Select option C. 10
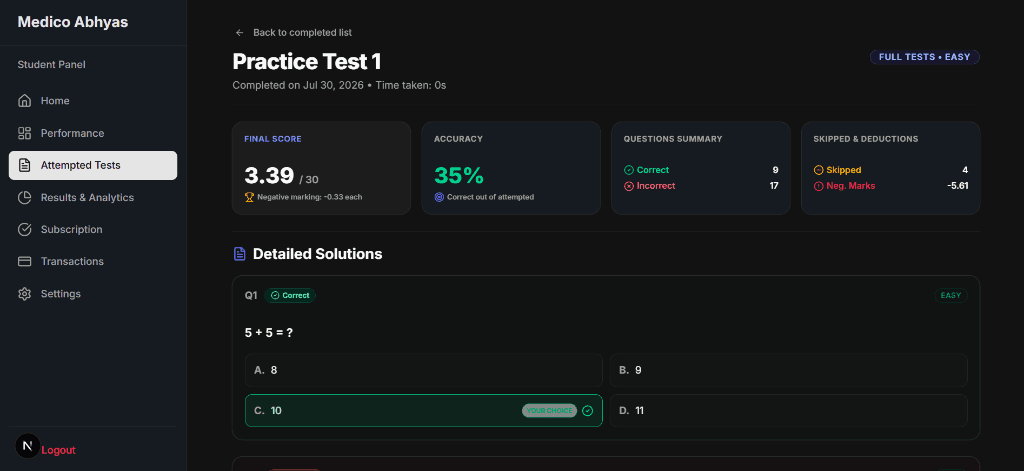The width and height of the screenshot is (1024, 471). pyautogui.click(x=423, y=411)
